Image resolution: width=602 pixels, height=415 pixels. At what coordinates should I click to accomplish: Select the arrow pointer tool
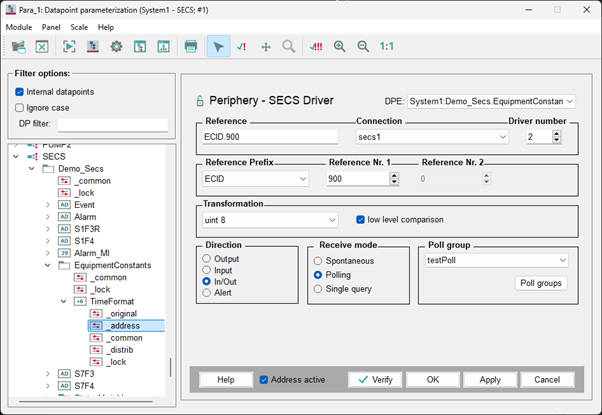pos(218,47)
